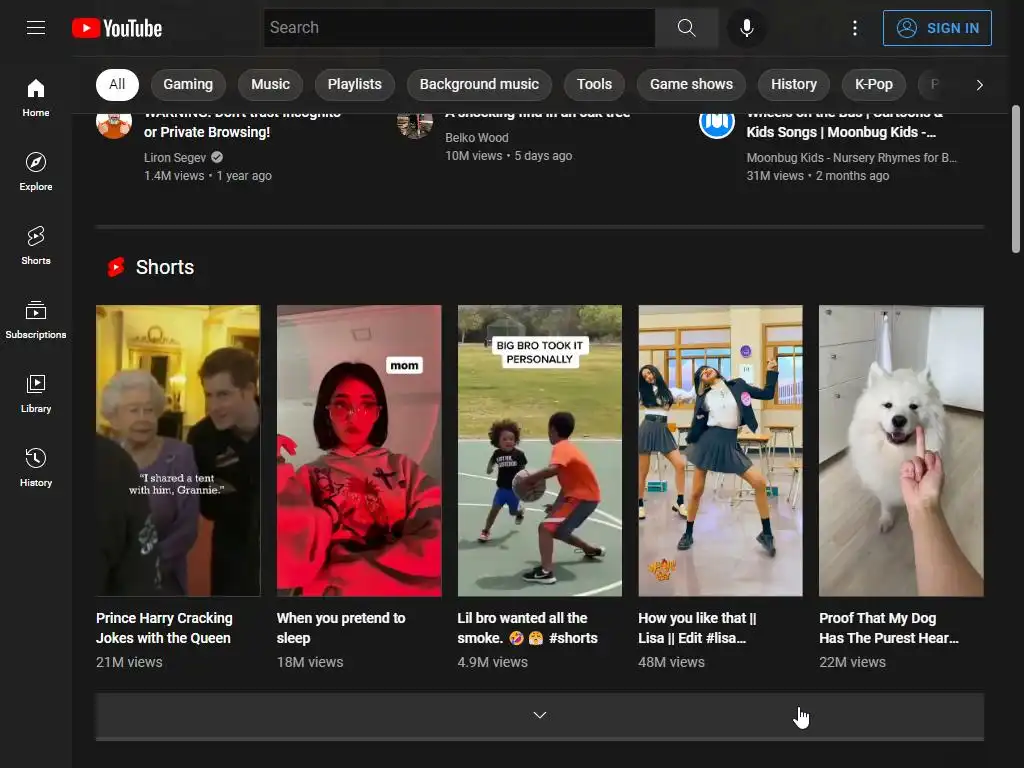
Task: Select the Tools filter chip
Action: tap(594, 84)
